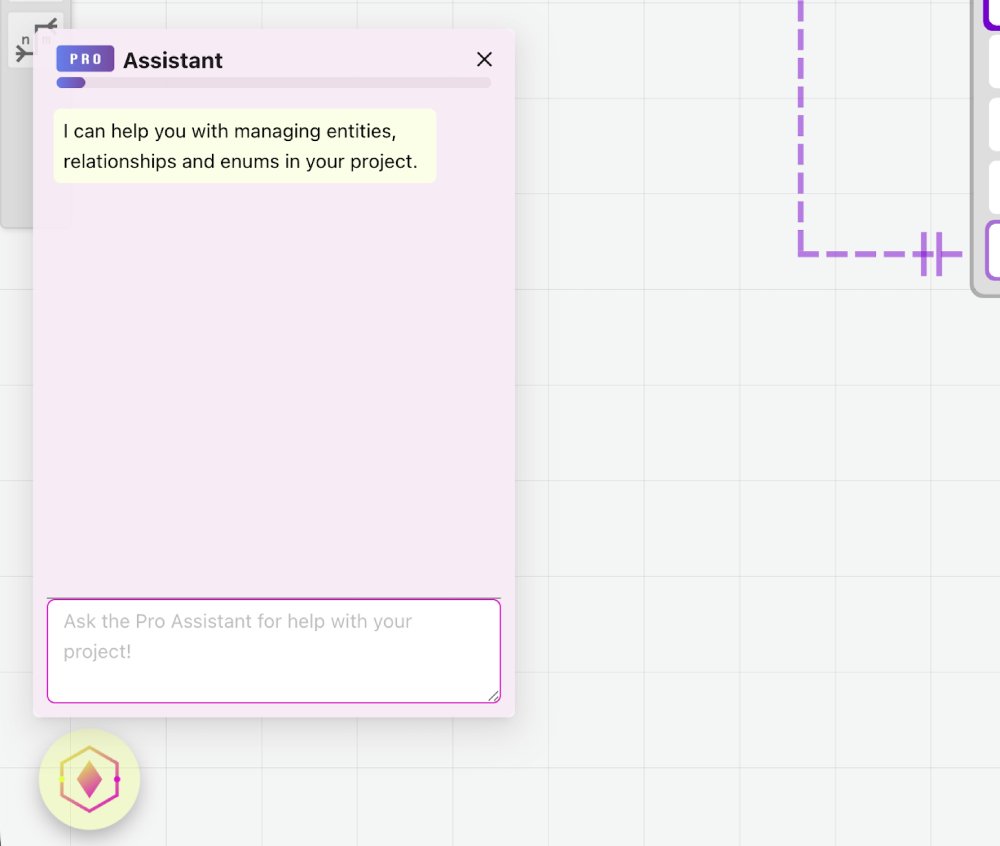Click the purple-highlighted top row of the entity table
The width and height of the screenshot is (1000, 846).
[x=993, y=15]
